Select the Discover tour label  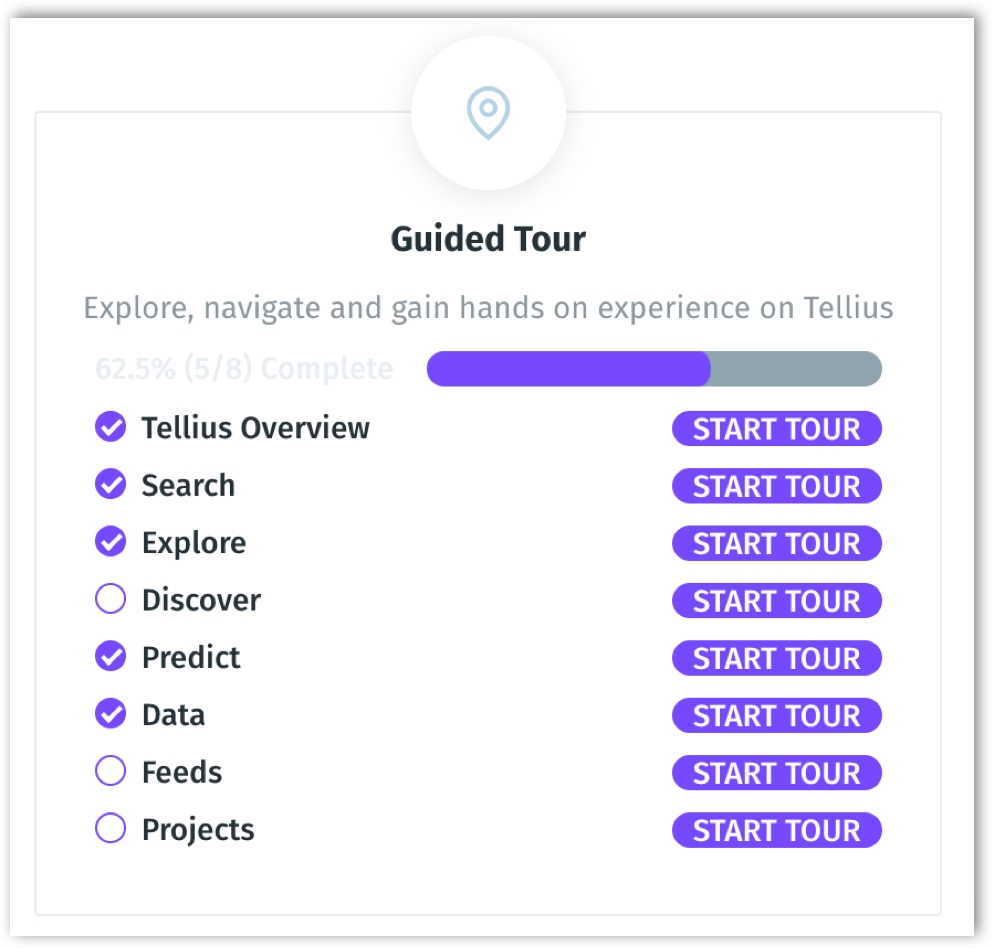(x=201, y=600)
